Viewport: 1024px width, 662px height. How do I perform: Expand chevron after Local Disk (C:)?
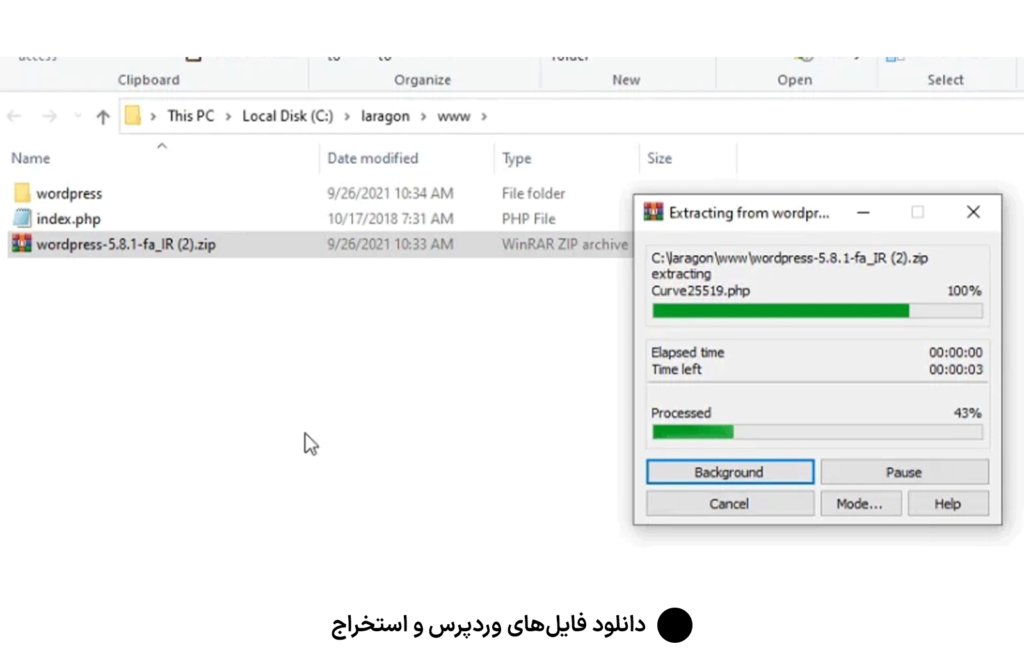click(x=347, y=116)
